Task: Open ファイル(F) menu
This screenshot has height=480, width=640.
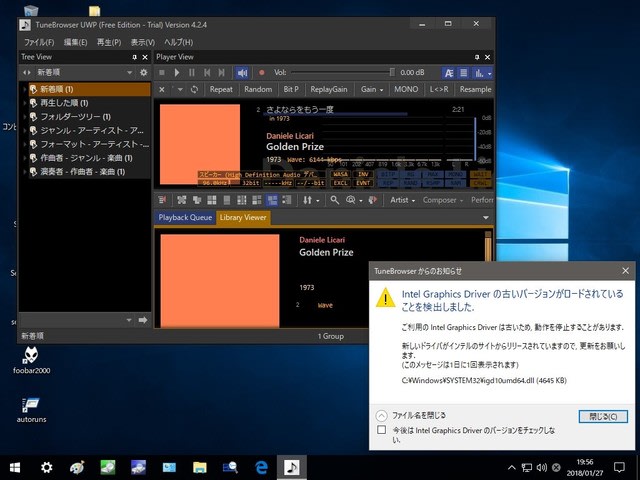Action: (39, 42)
